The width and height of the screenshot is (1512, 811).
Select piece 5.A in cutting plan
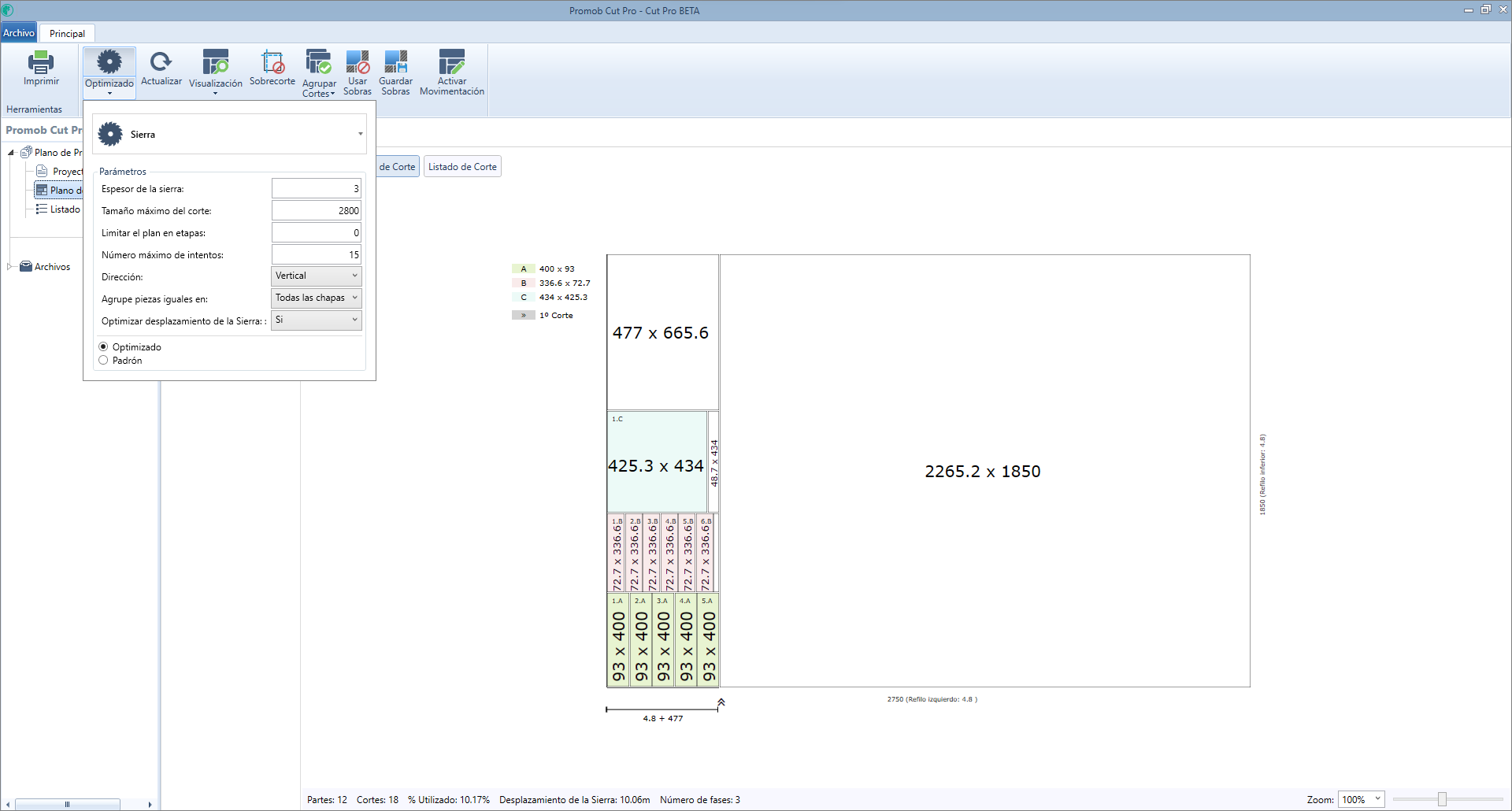point(709,639)
